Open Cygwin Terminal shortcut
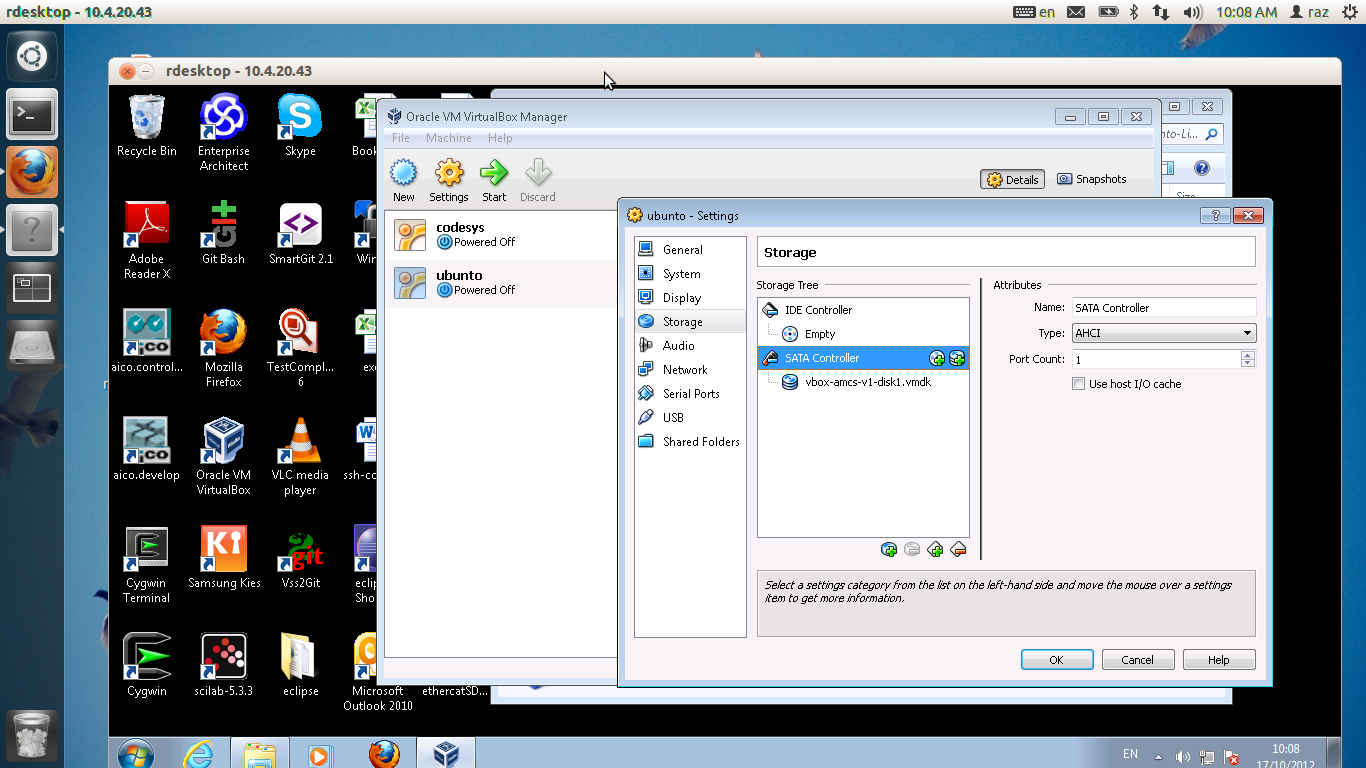The image size is (1366, 768). pos(147,564)
